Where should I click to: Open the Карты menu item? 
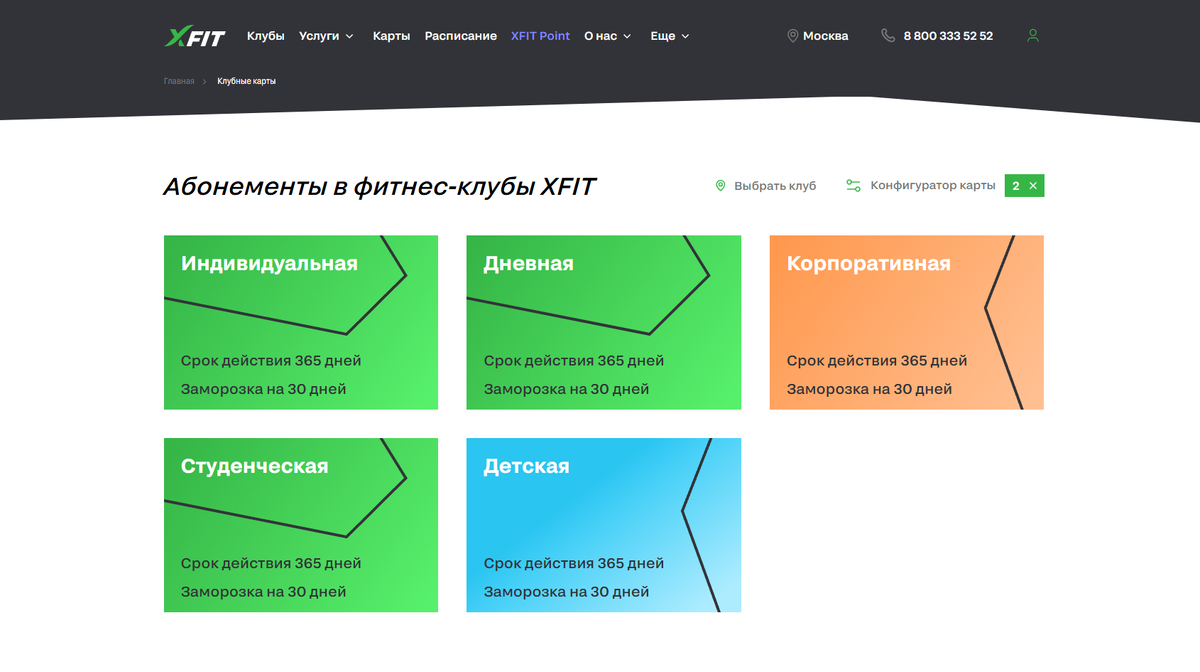coord(392,36)
